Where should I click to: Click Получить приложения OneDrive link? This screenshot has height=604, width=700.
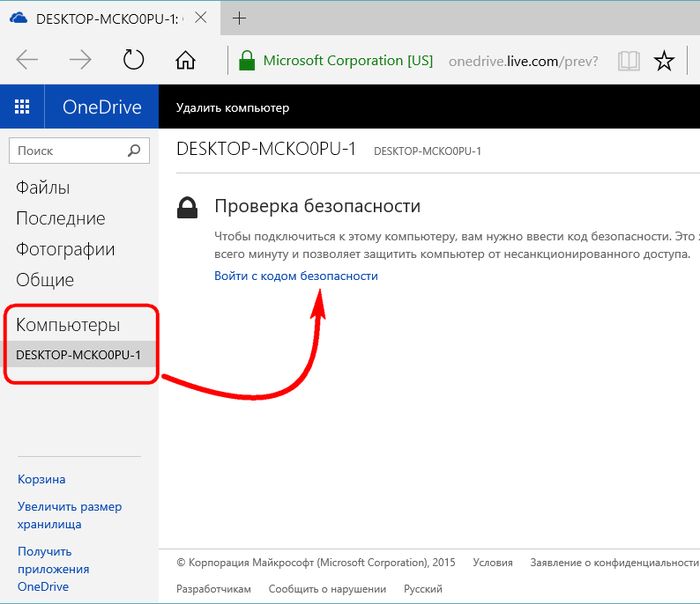pyautogui.click(x=54, y=569)
